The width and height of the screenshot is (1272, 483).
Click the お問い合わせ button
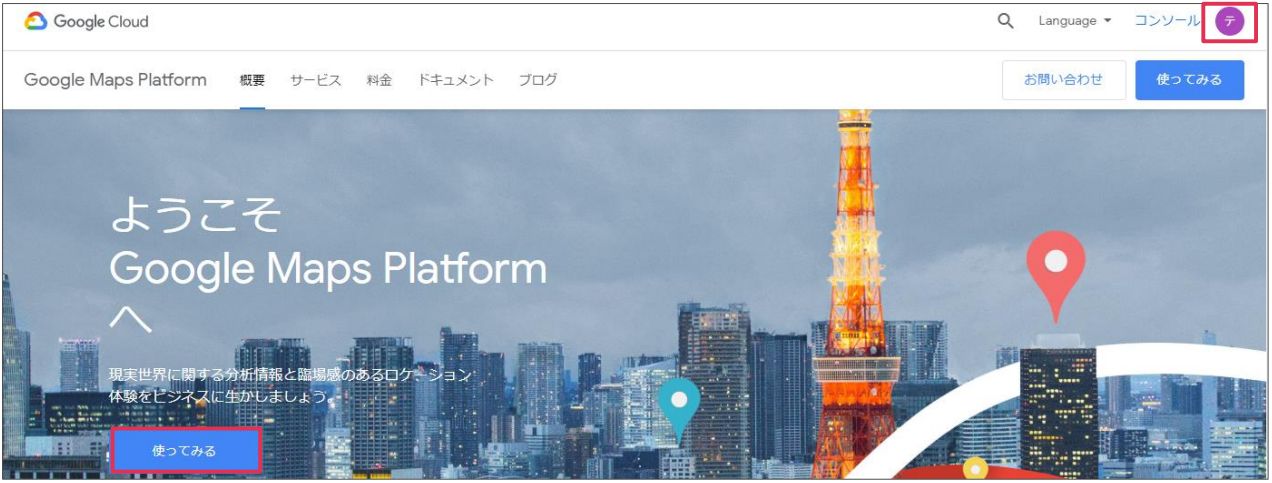coord(1064,80)
